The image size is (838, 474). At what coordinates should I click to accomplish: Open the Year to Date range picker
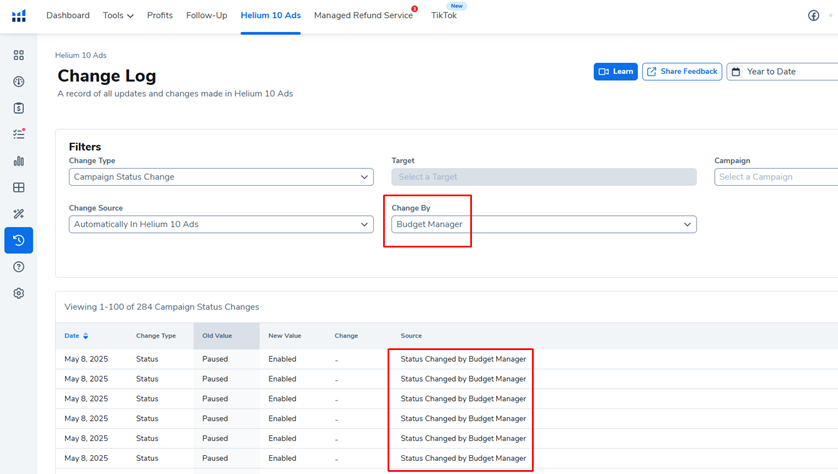coord(782,72)
